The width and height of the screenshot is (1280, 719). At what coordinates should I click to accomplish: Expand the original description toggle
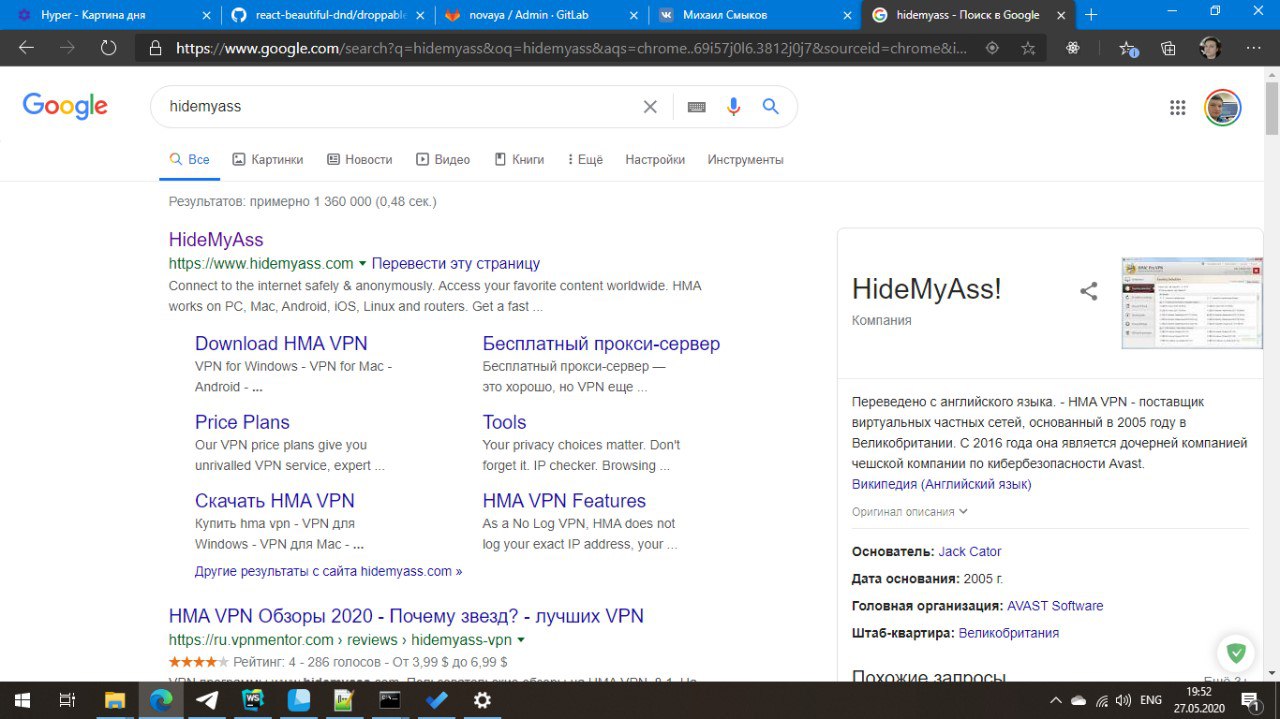(x=910, y=511)
